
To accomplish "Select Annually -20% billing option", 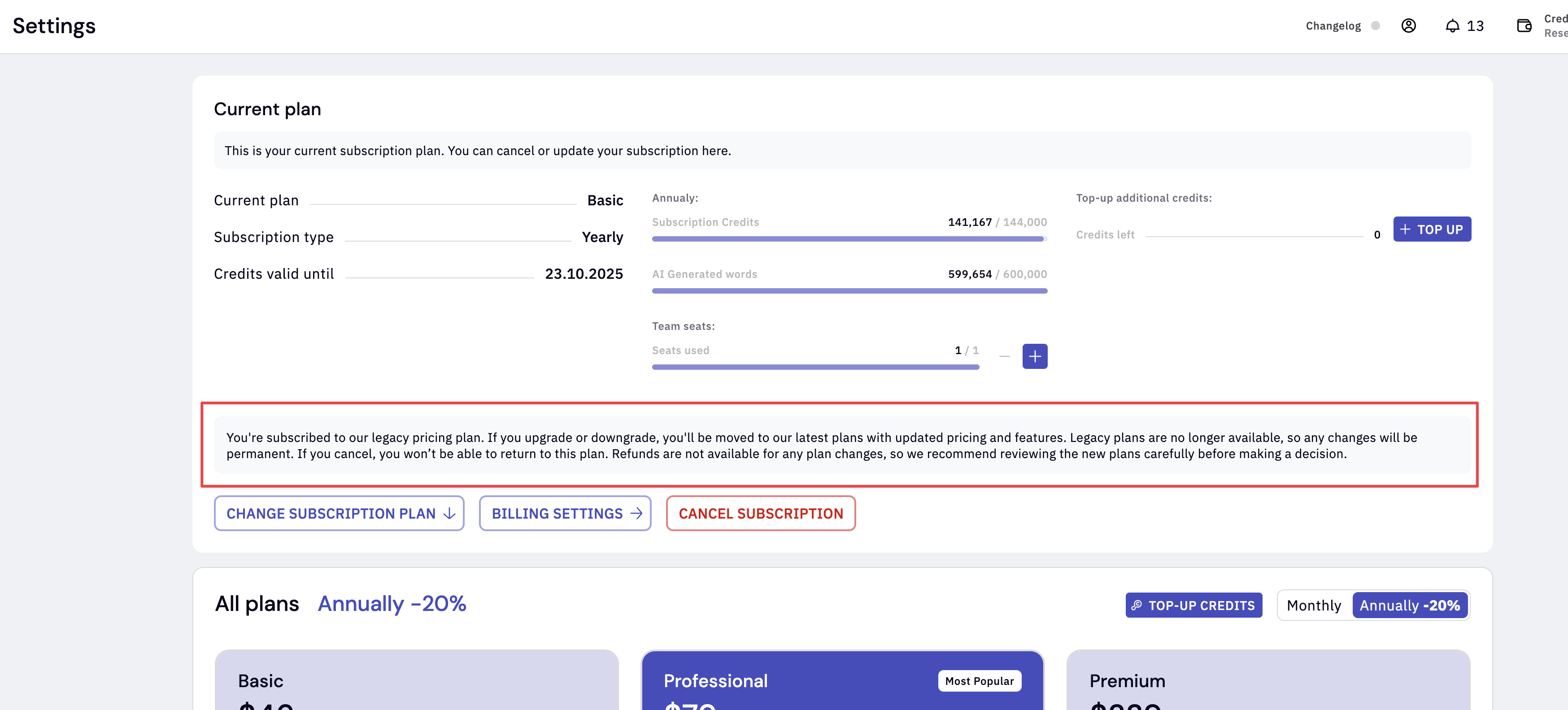I will coord(1409,605).
